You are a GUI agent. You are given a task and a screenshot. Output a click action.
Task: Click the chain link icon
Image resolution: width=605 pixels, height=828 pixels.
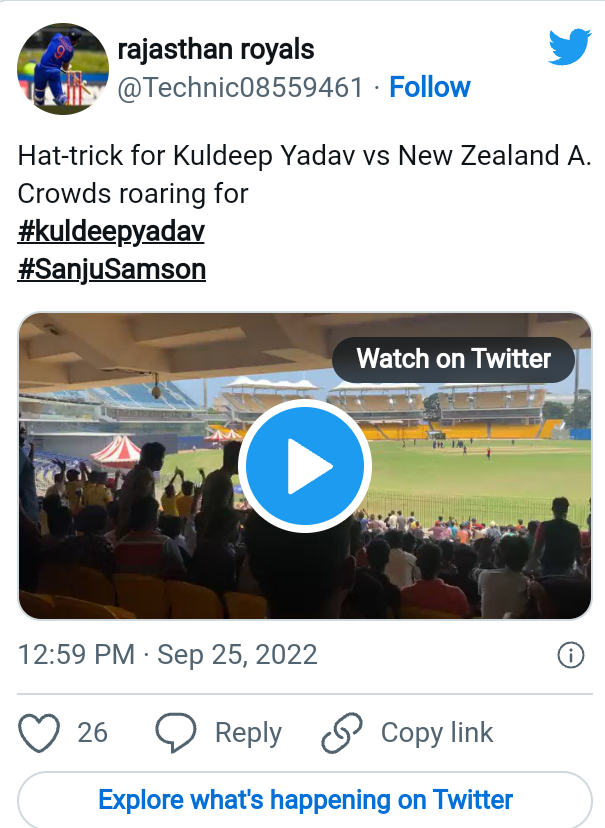[x=341, y=733]
